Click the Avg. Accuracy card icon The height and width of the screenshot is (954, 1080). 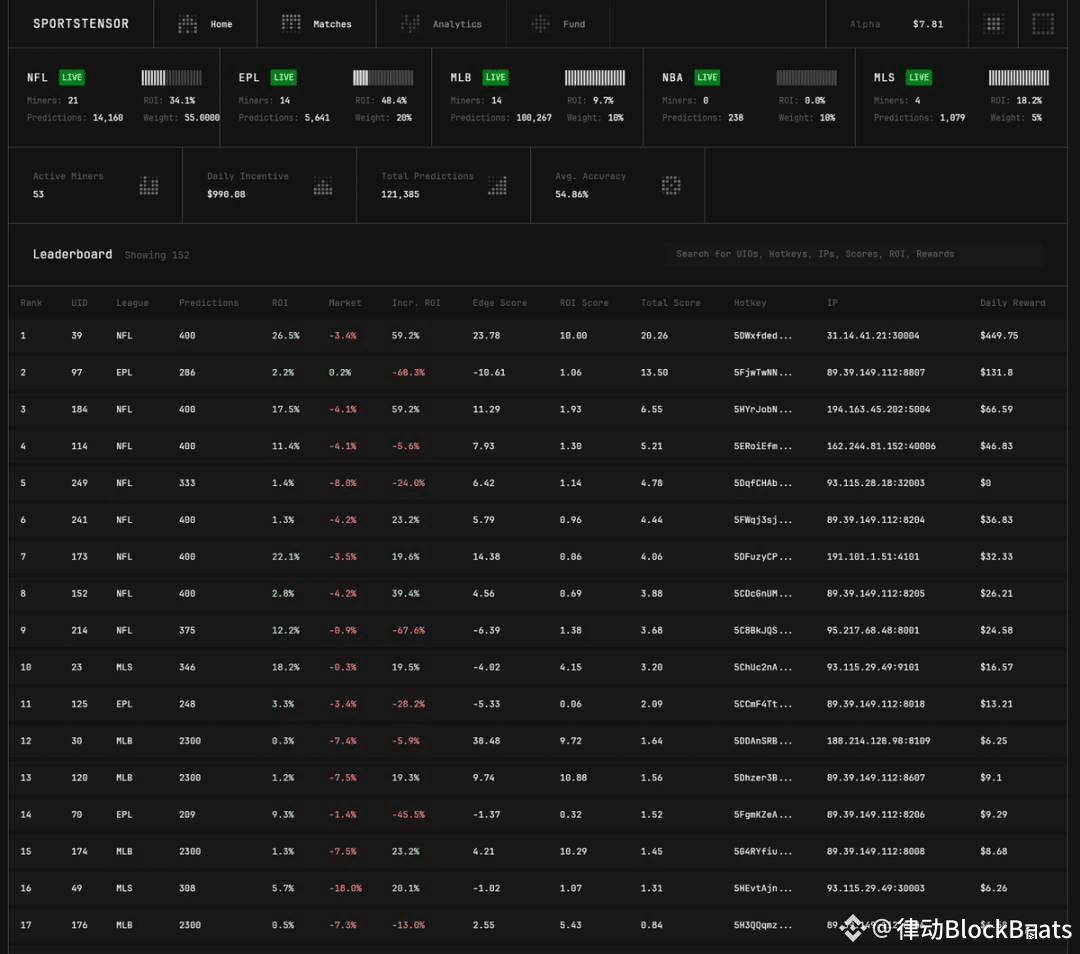pos(671,185)
